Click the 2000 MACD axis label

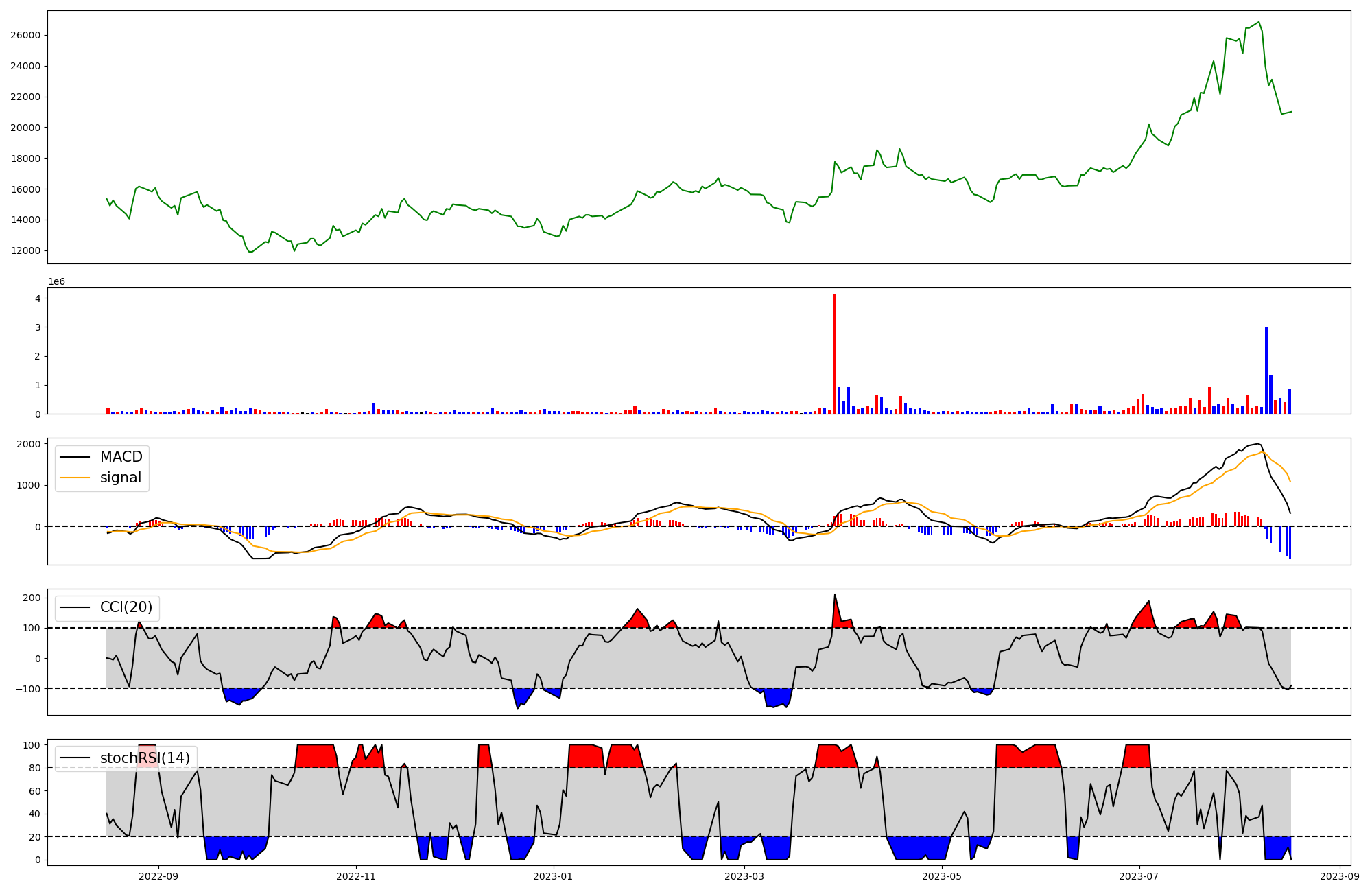(x=29, y=444)
